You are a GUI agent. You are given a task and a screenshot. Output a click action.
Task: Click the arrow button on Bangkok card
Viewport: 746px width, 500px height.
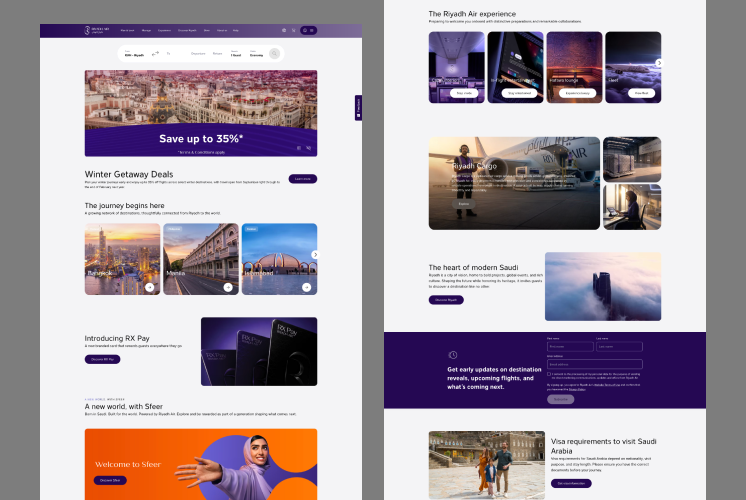150,287
